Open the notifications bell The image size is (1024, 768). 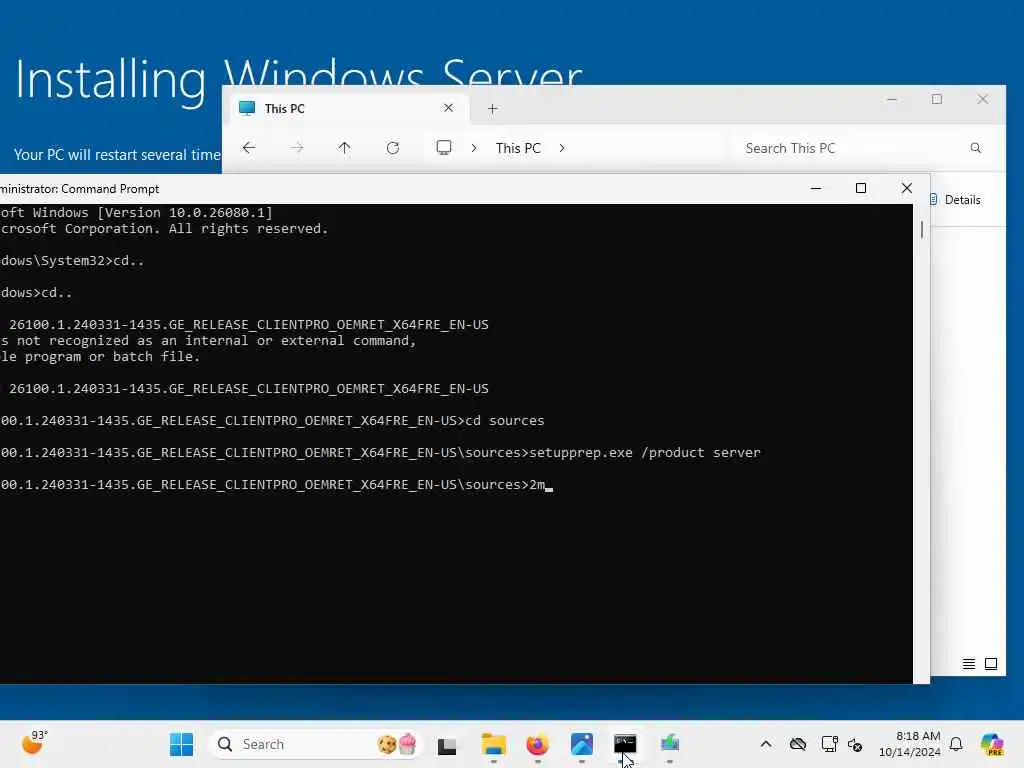pos(956,744)
